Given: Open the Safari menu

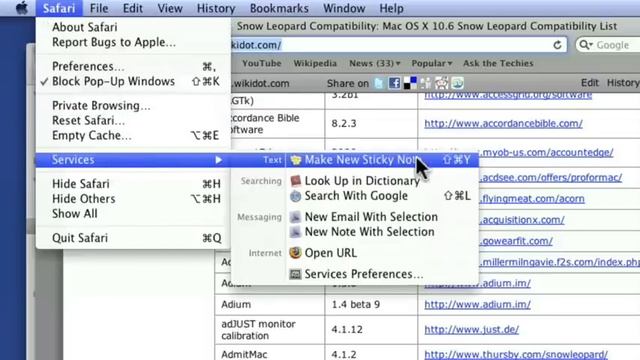Looking at the screenshot, I should [x=59, y=8].
